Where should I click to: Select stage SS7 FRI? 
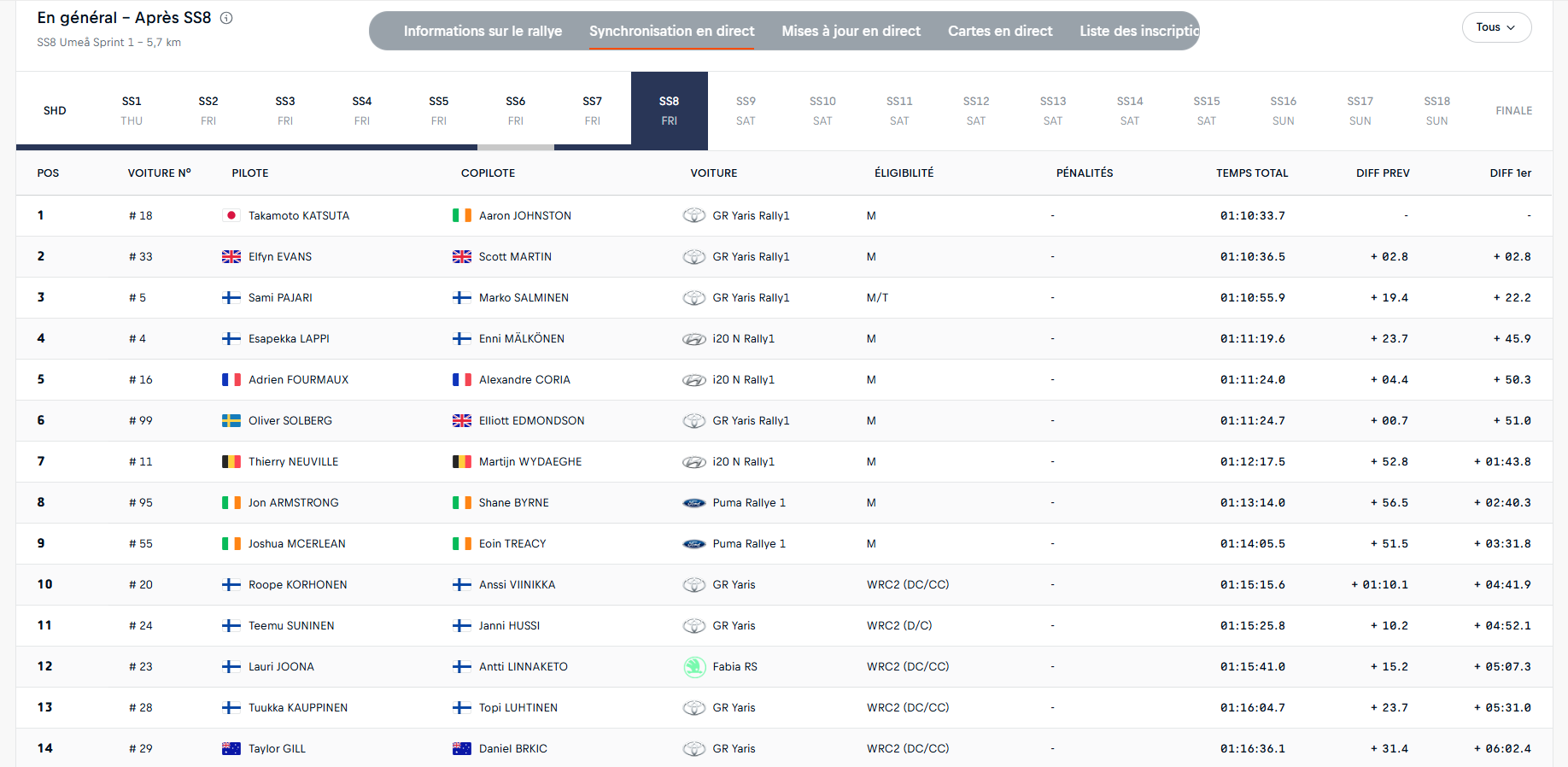pos(593,110)
